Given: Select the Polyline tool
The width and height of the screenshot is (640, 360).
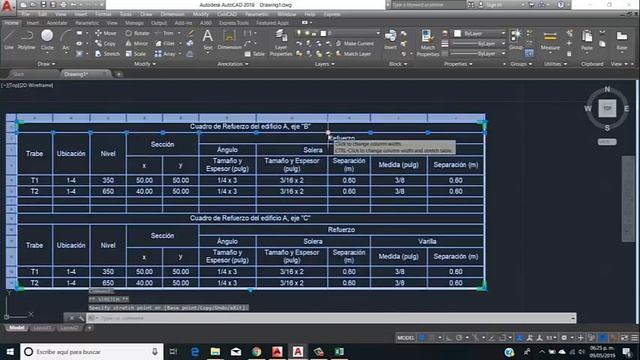Looking at the screenshot, I should coord(27,40).
